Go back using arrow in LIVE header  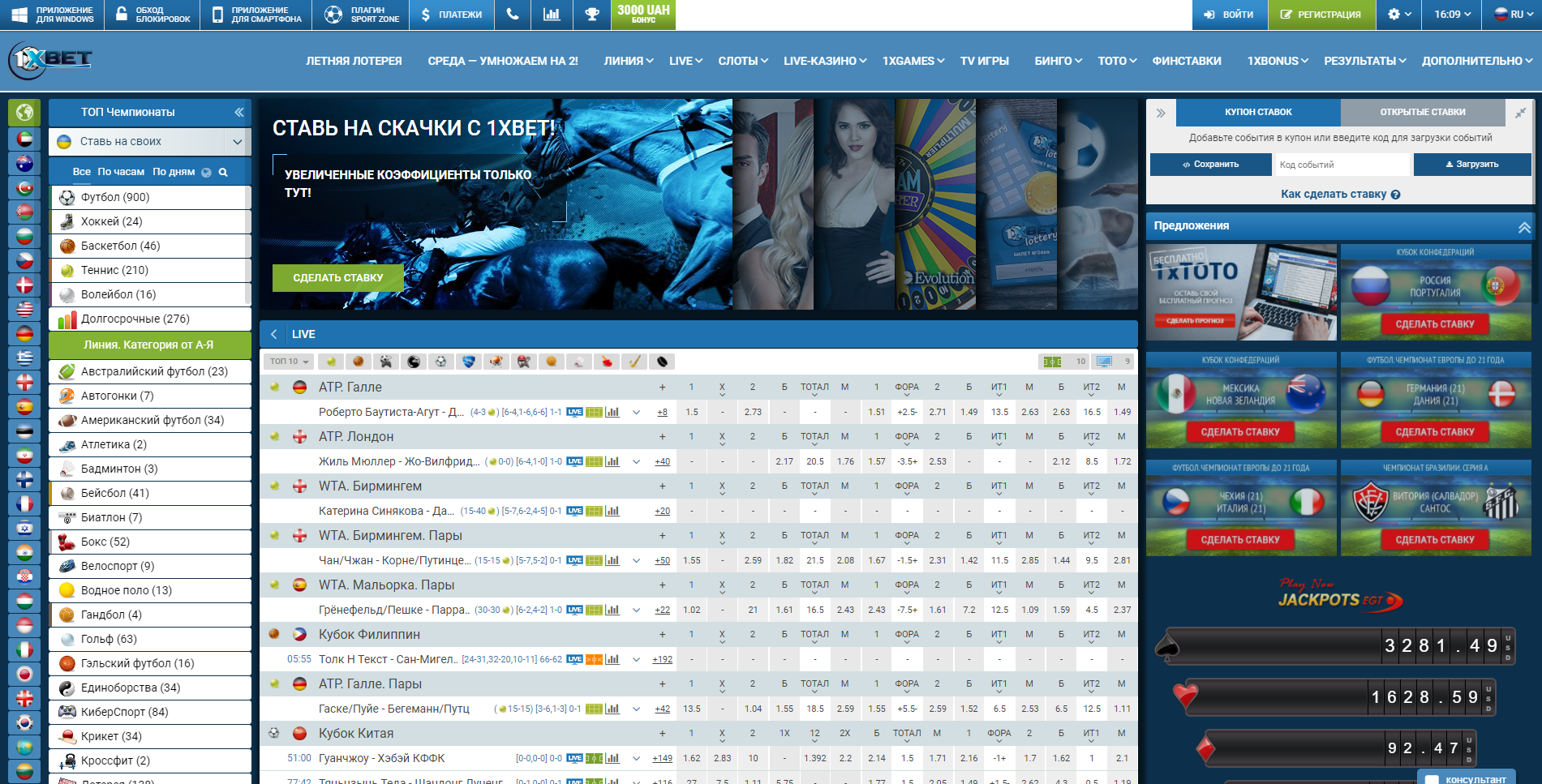tap(274, 334)
